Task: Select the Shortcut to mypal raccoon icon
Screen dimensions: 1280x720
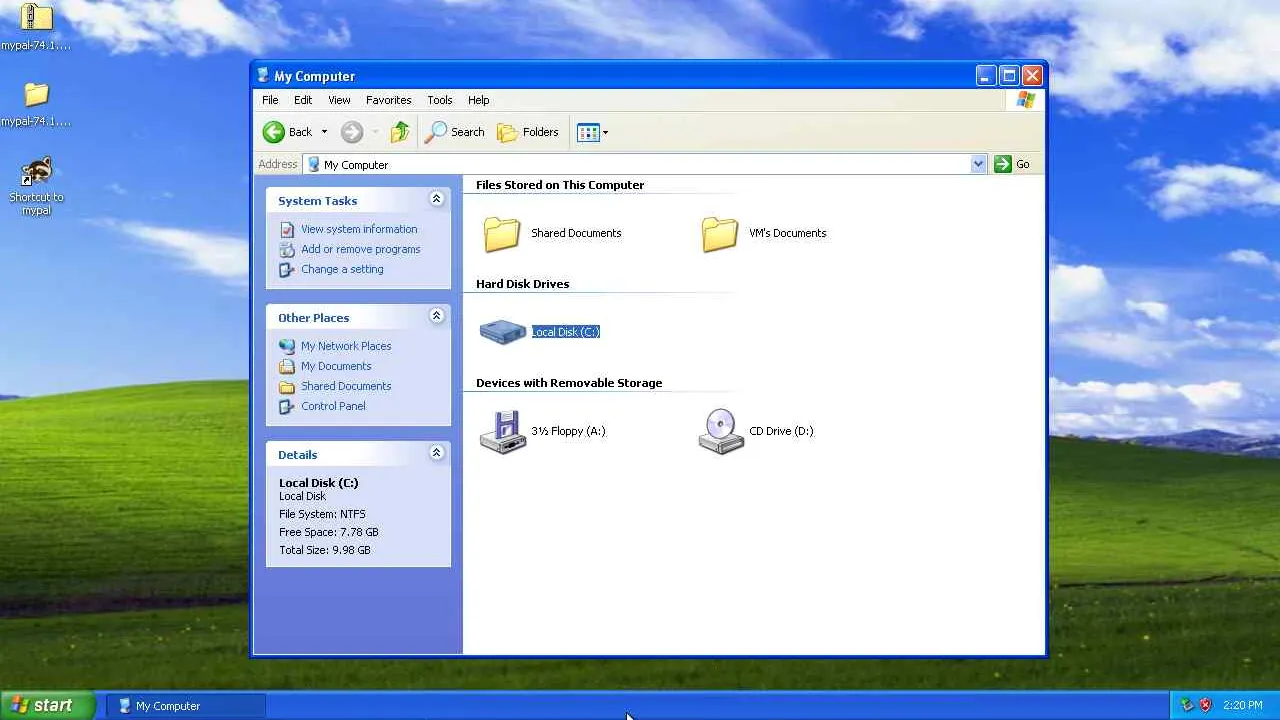Action: pyautogui.click(x=36, y=171)
